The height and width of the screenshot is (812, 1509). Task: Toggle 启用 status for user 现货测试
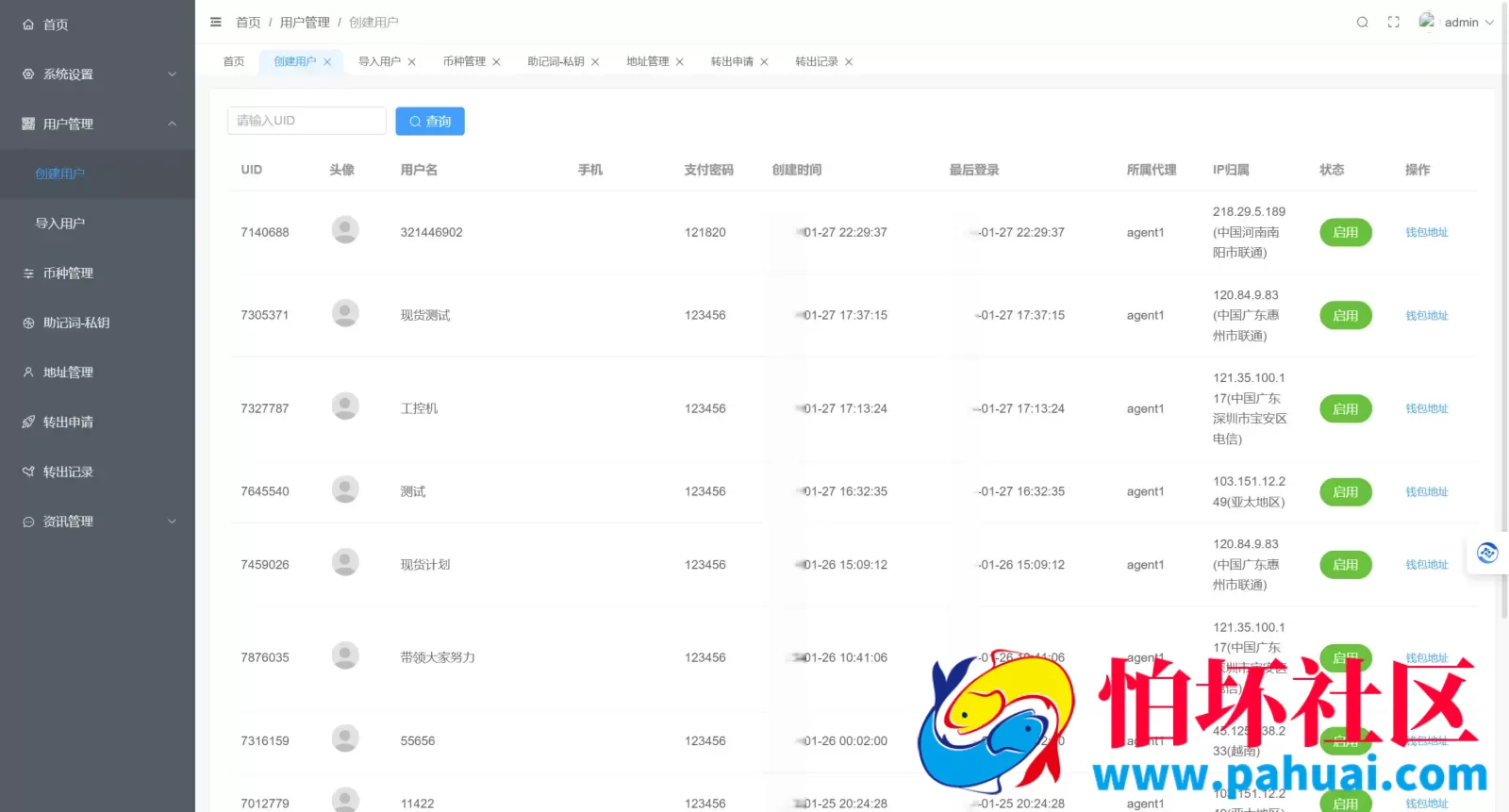pyautogui.click(x=1346, y=315)
